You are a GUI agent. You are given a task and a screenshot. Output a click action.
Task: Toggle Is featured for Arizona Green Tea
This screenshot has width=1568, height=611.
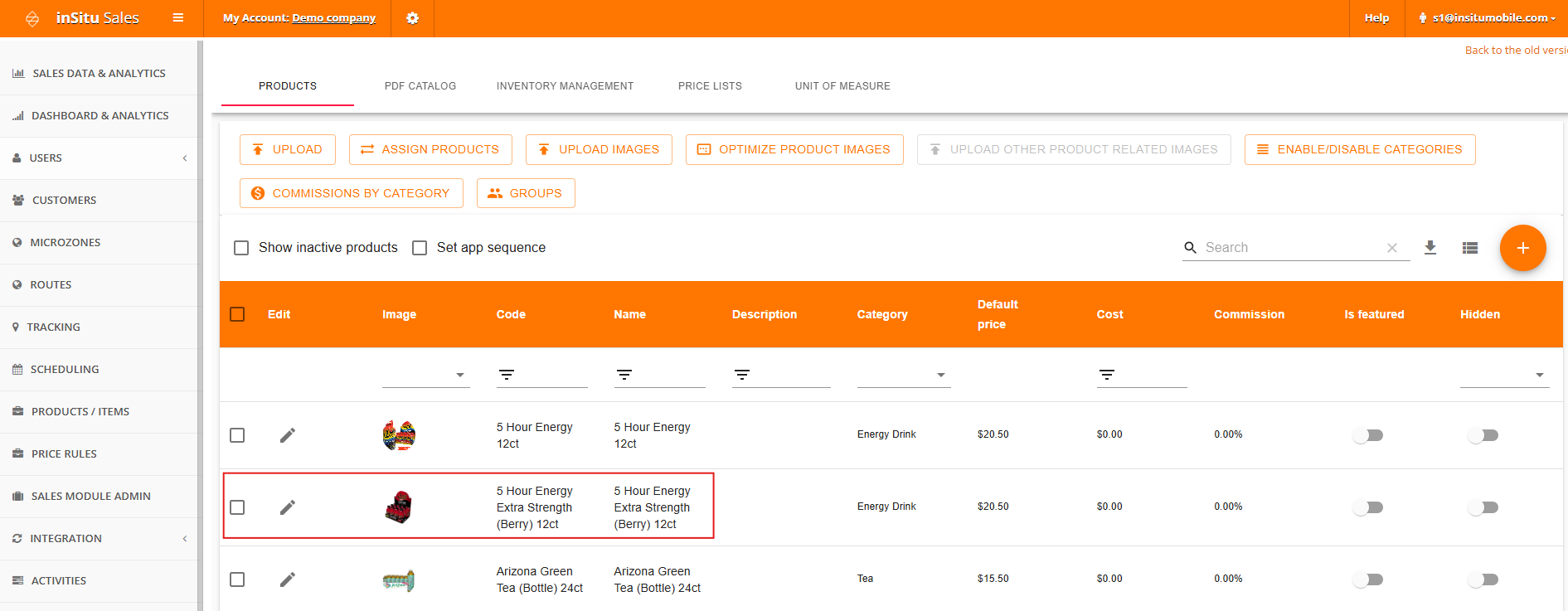pyautogui.click(x=1368, y=579)
